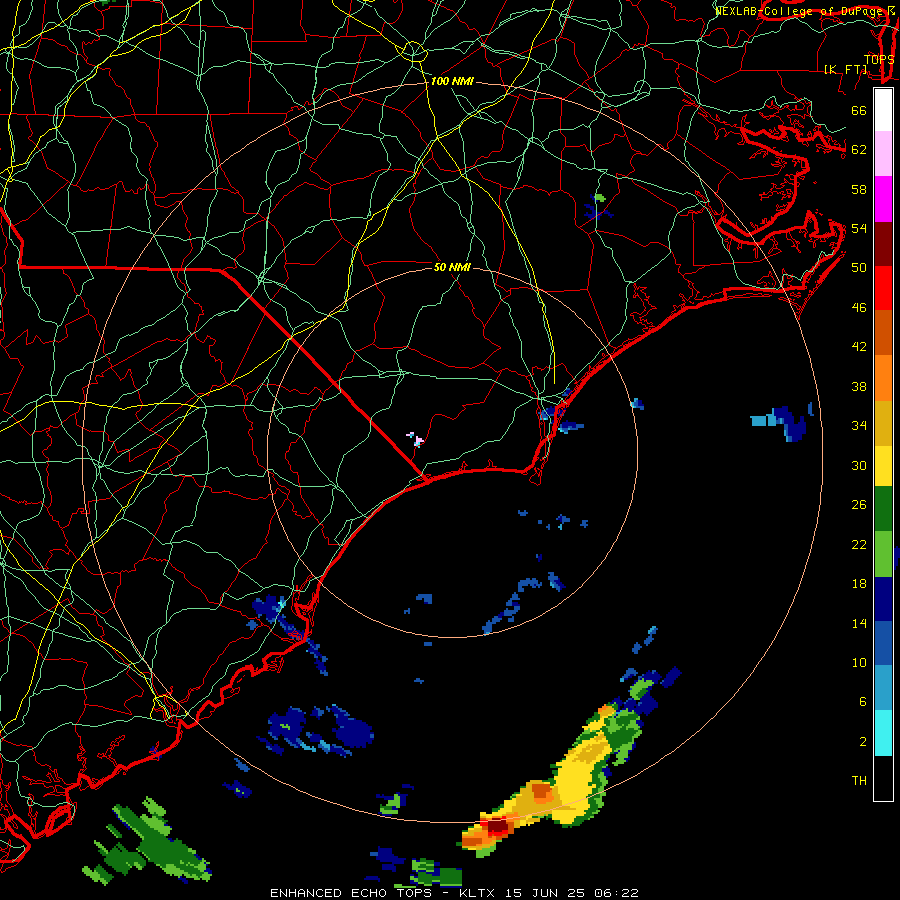The height and width of the screenshot is (900, 900).
Task: Click the legend value 38
Action: (859, 386)
